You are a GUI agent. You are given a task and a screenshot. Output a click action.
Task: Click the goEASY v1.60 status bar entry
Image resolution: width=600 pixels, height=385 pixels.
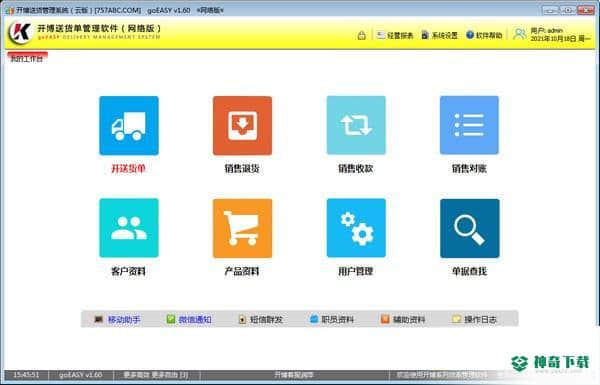coord(81,375)
